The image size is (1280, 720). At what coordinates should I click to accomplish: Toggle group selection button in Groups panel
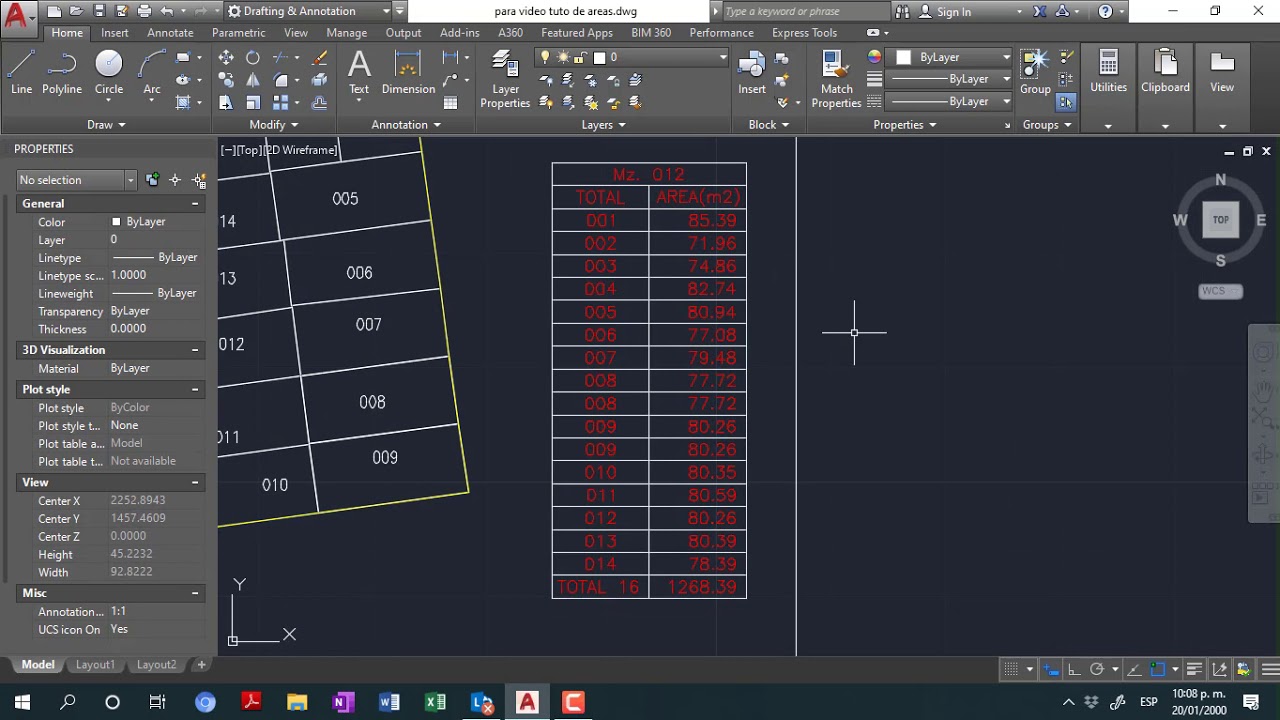1065,102
